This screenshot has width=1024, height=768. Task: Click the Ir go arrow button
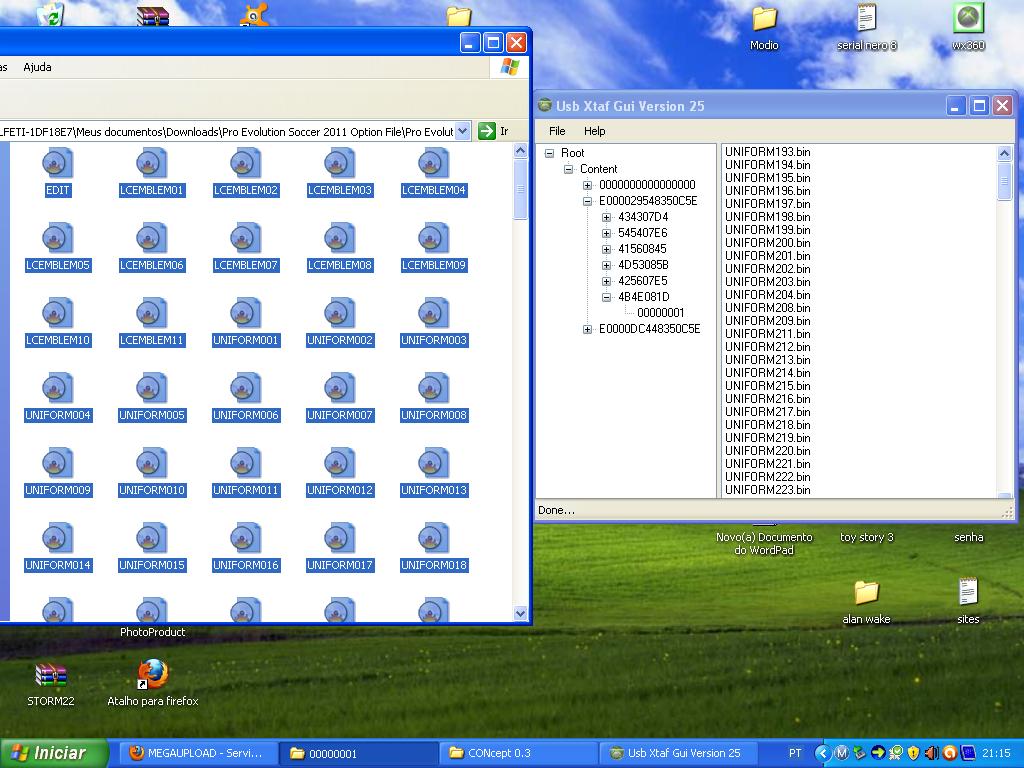[487, 131]
